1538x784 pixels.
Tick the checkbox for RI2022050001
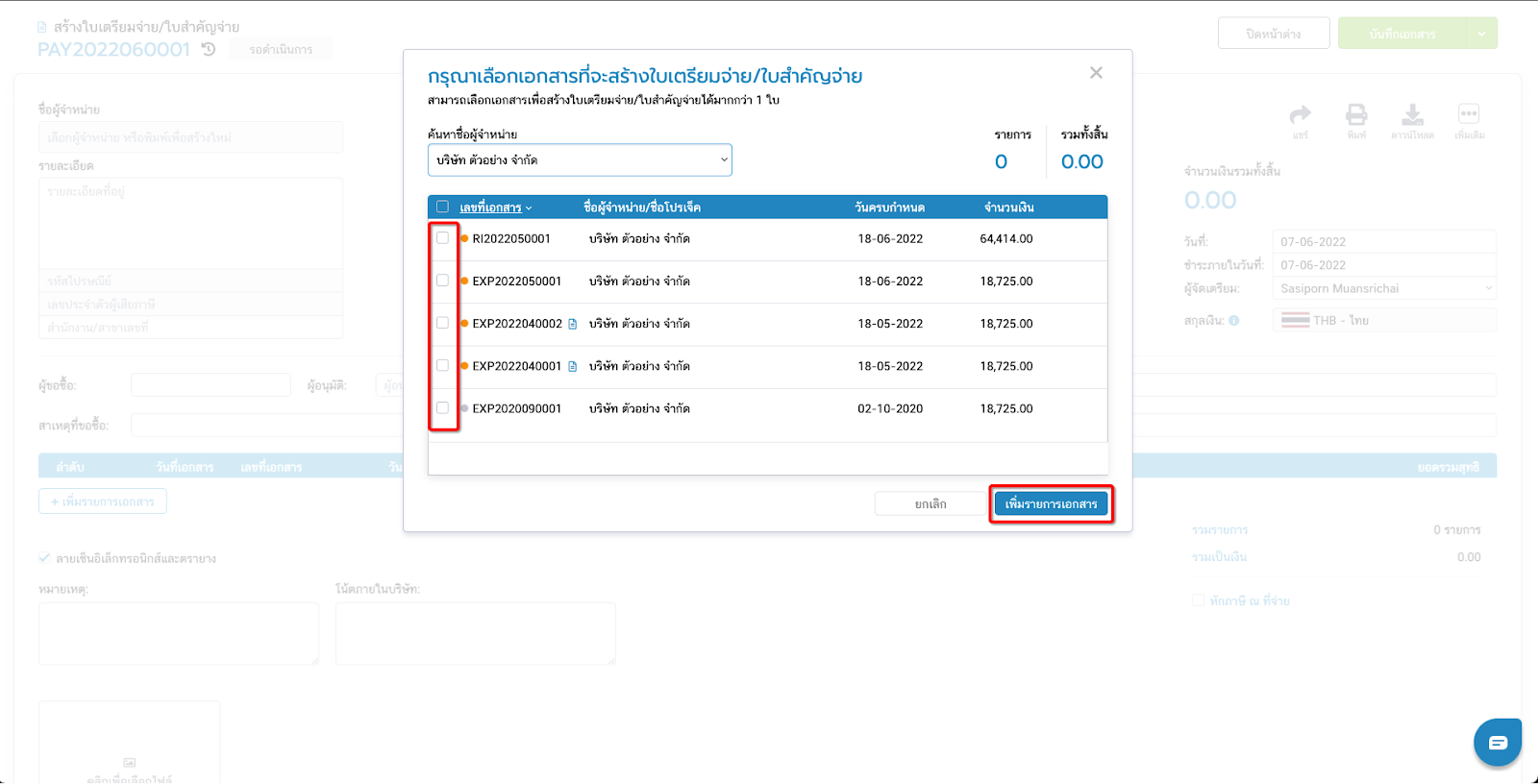pos(442,238)
